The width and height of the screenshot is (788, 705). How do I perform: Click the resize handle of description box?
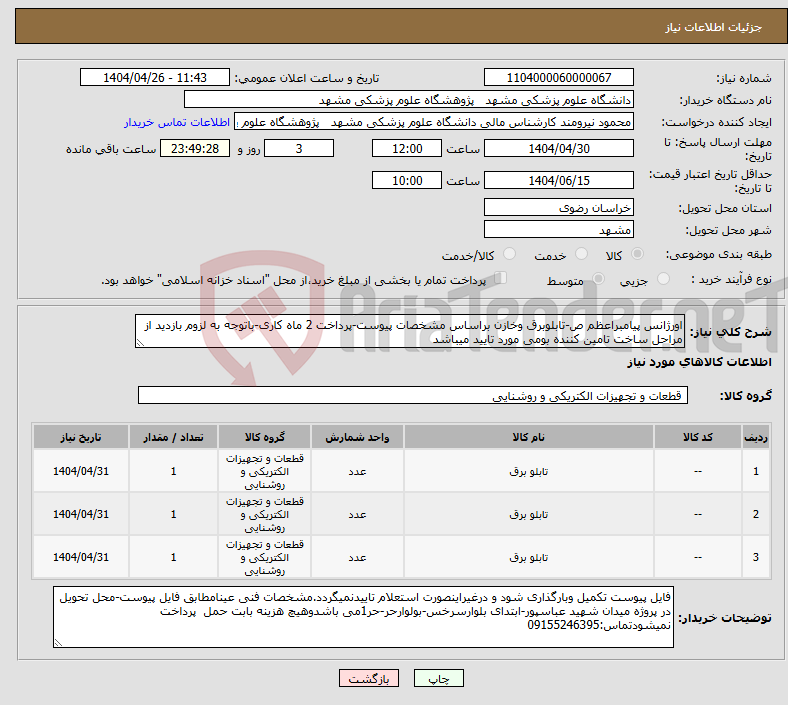pos(140,343)
